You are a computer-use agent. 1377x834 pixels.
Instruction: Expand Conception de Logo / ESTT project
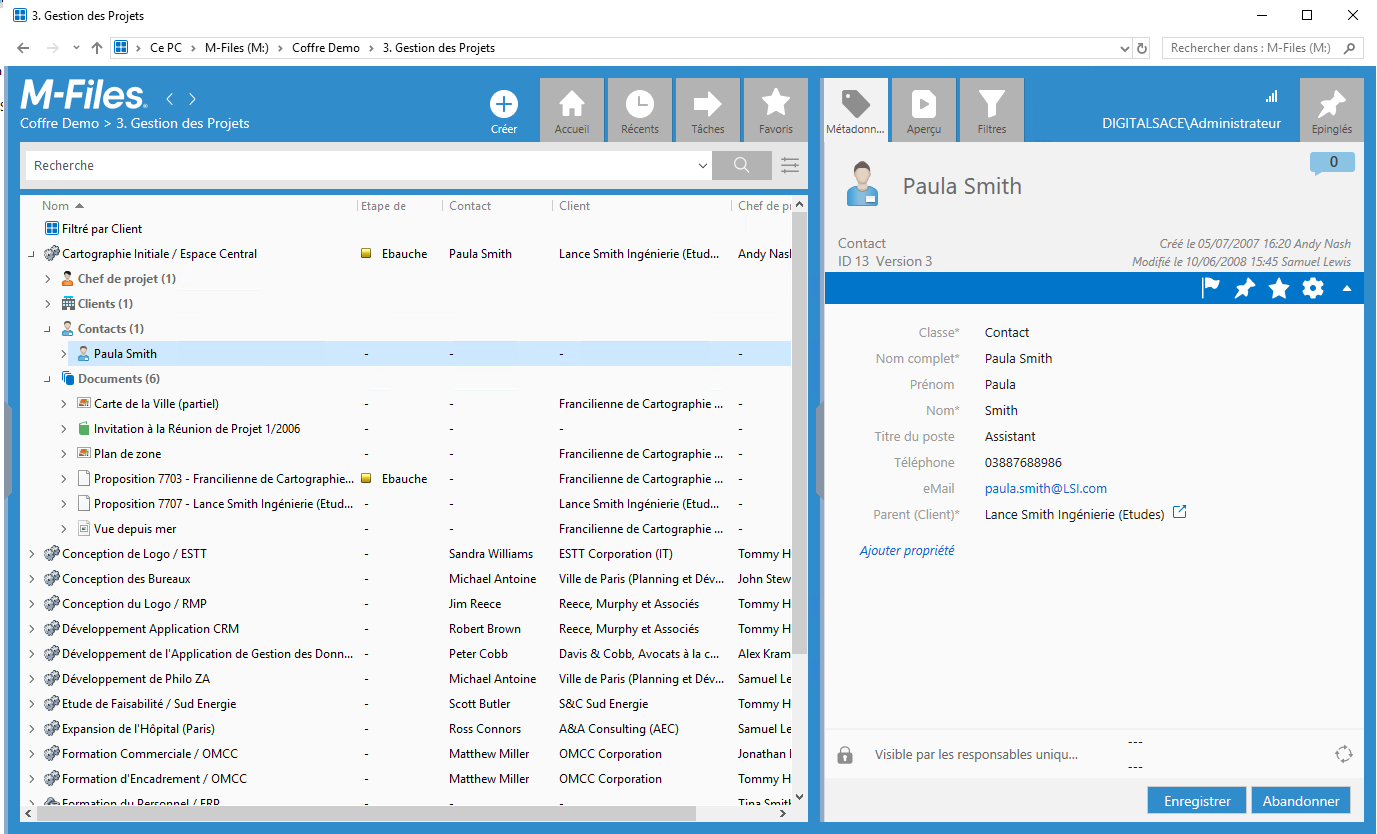pos(31,554)
